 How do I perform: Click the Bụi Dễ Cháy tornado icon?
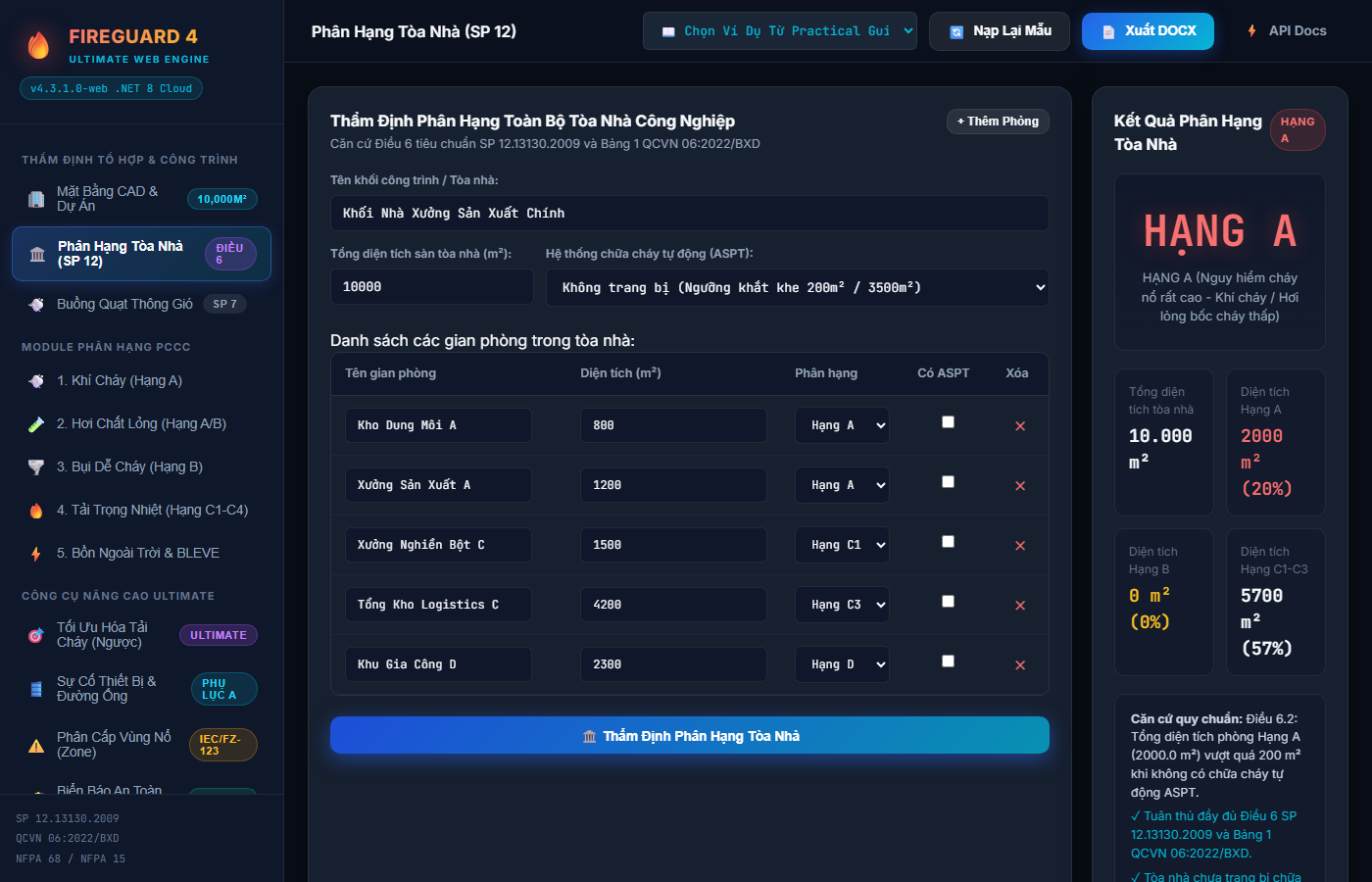coord(36,467)
